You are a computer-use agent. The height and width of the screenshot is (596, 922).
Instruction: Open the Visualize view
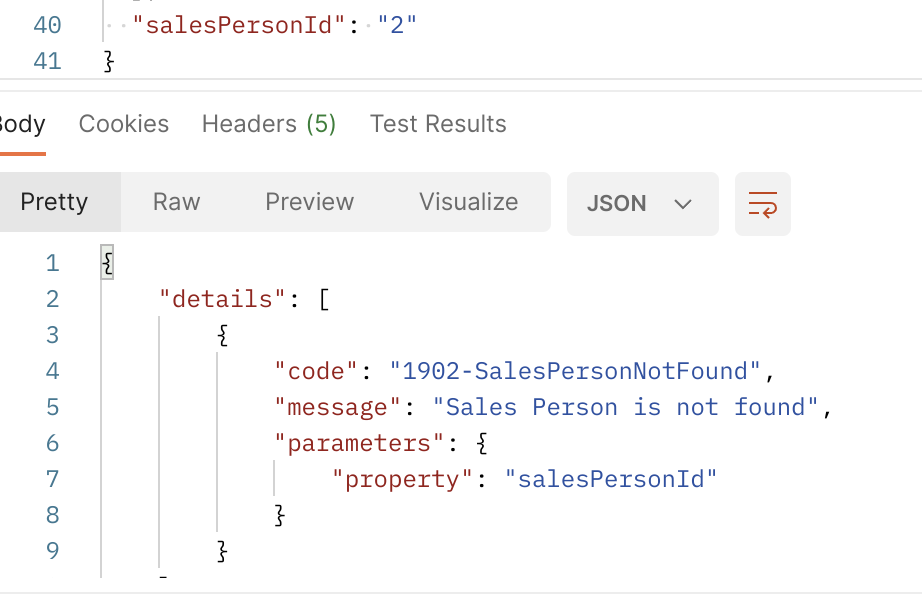click(469, 202)
